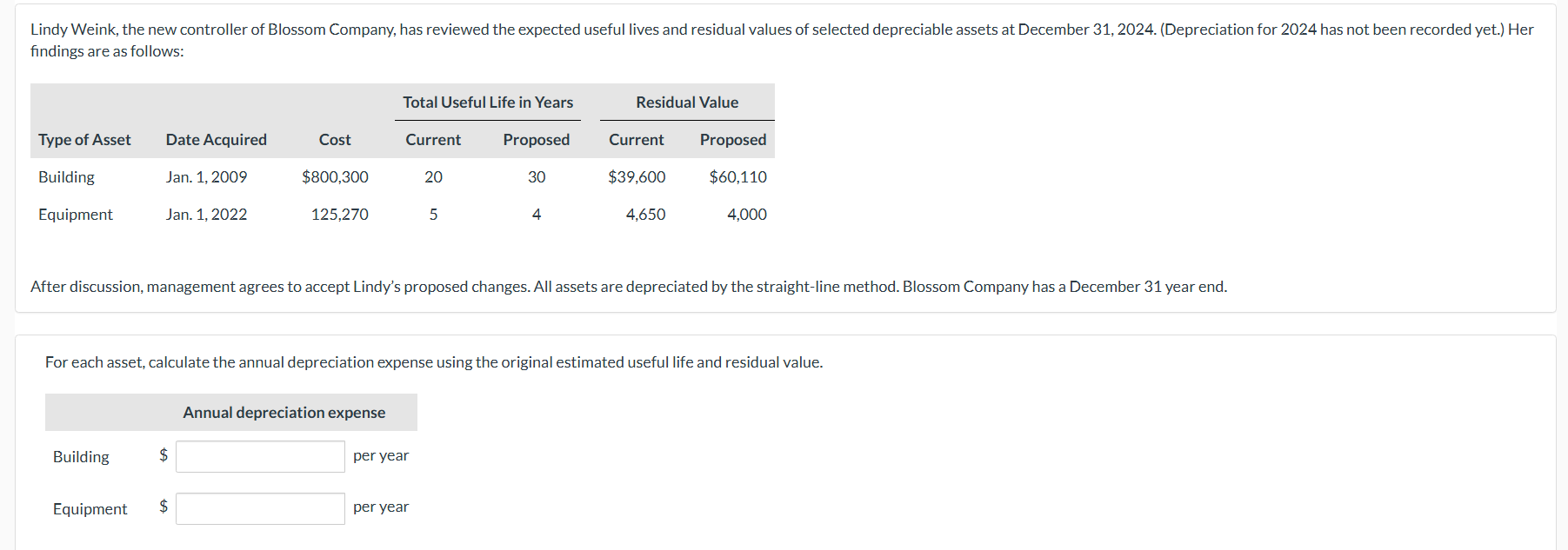Screen dimensions: 1568x550
Task: Click the Annual depreciation expense header
Action: point(284,413)
